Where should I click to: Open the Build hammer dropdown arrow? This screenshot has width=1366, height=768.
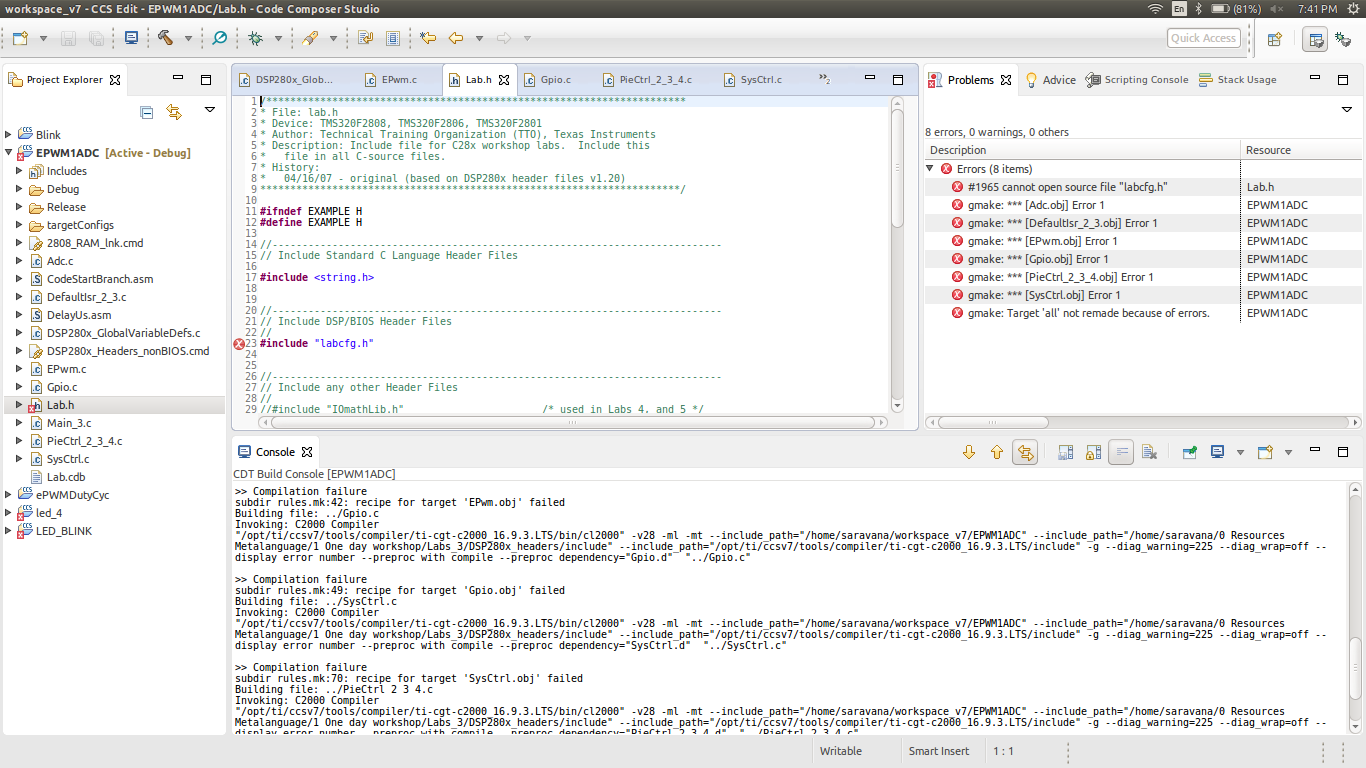188,38
